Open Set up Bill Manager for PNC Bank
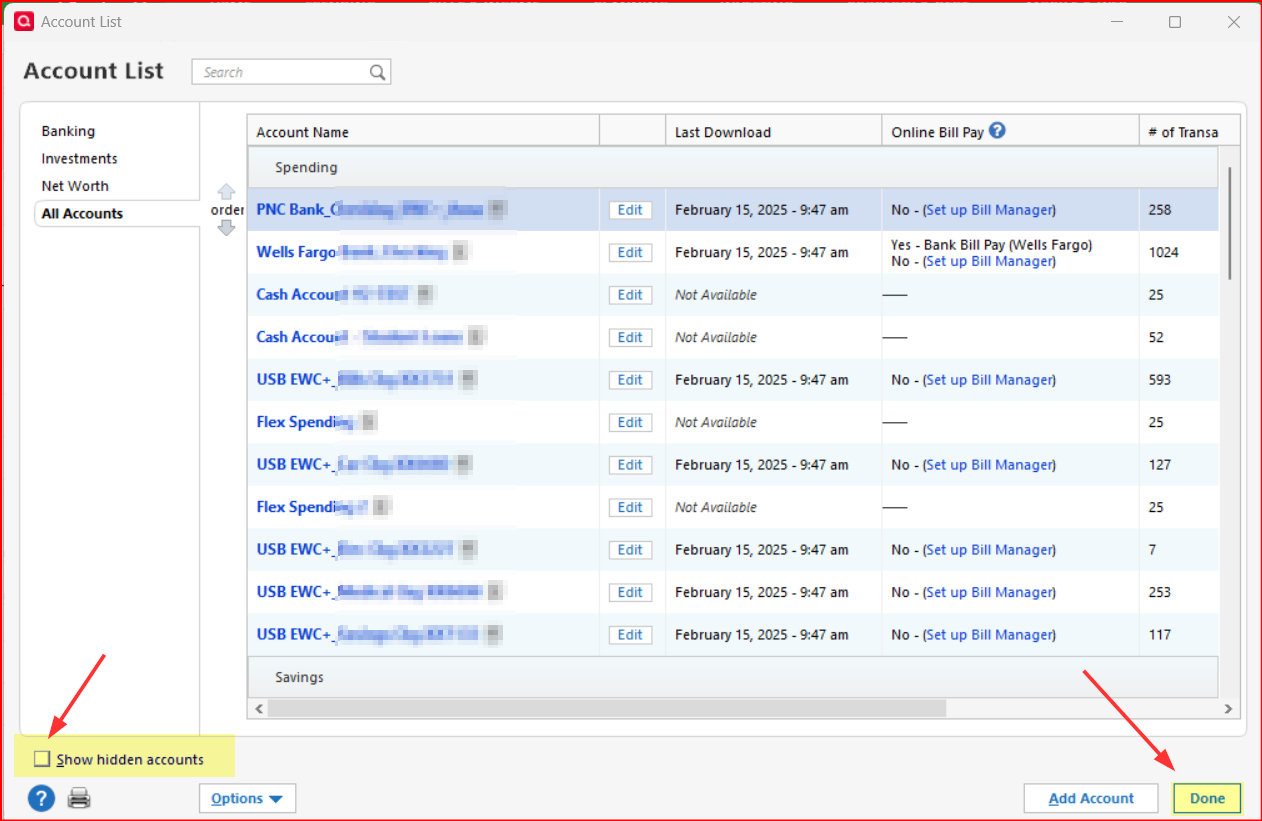 click(x=989, y=210)
